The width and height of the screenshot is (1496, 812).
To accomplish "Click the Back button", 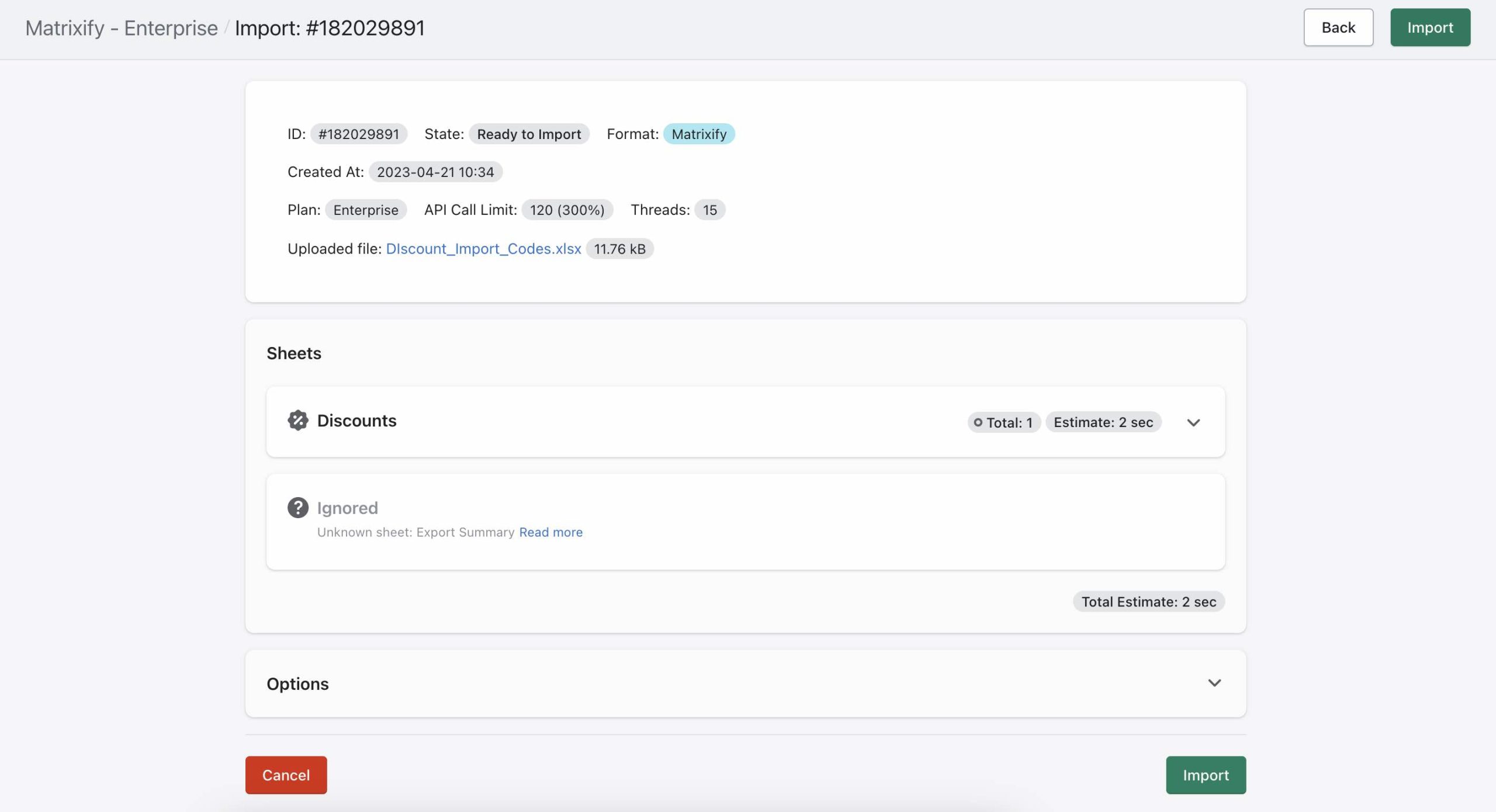I will click(x=1338, y=27).
